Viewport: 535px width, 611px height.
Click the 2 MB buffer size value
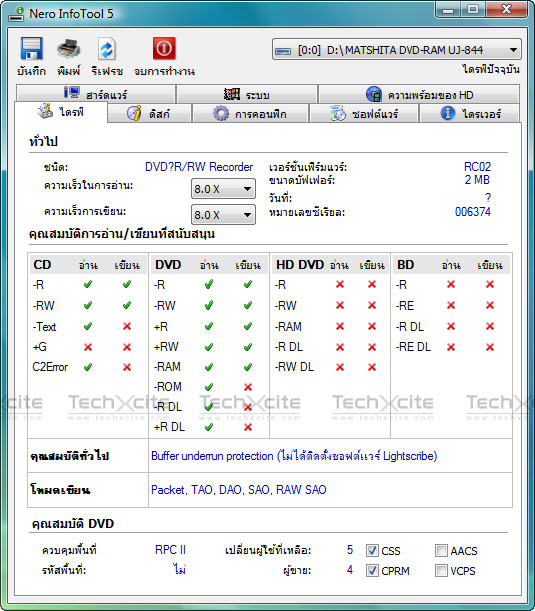pyautogui.click(x=477, y=180)
